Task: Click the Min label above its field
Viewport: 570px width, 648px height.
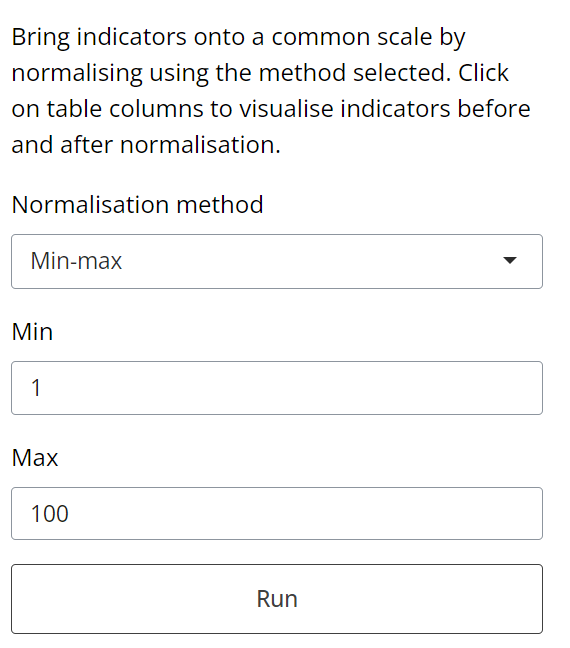Action: (32, 331)
